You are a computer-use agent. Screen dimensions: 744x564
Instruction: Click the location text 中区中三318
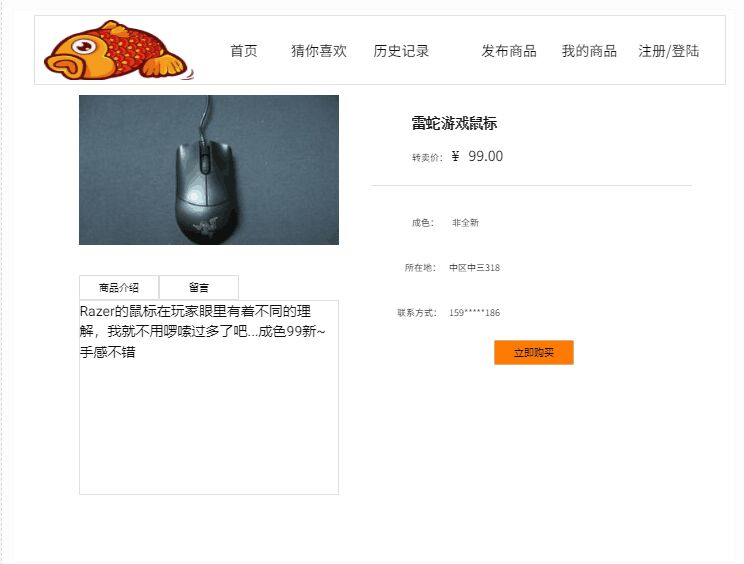pyautogui.click(x=474, y=268)
